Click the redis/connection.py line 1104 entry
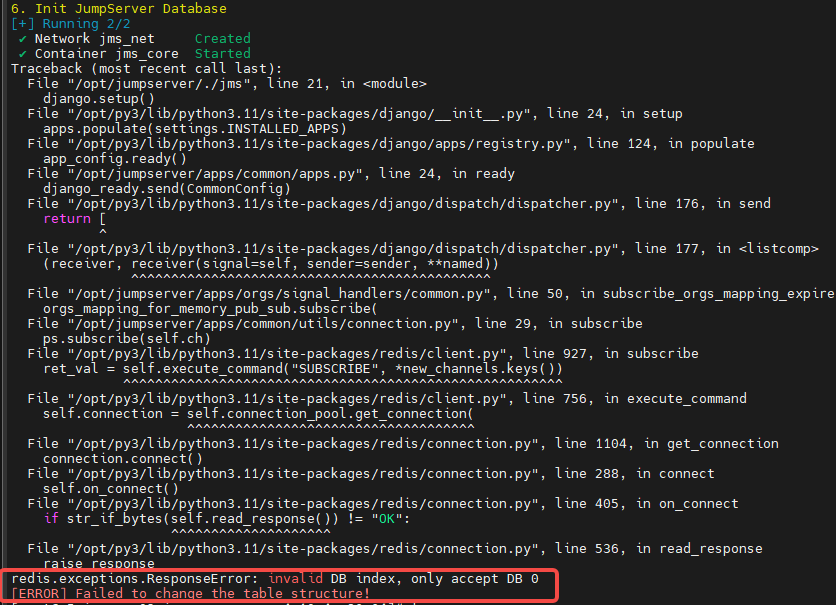836x605 pixels. 403,443
